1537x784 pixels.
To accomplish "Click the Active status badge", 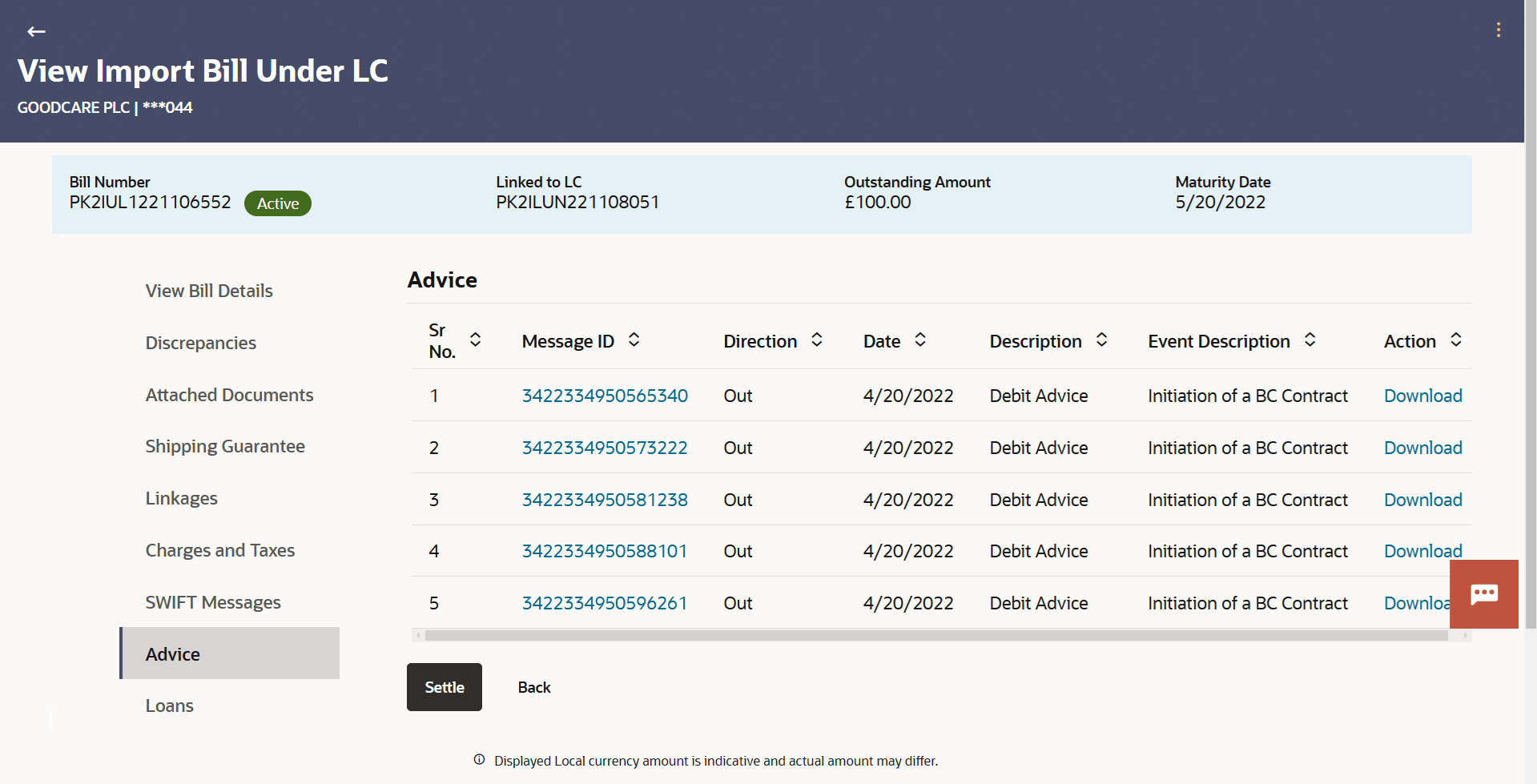I will 278,203.
